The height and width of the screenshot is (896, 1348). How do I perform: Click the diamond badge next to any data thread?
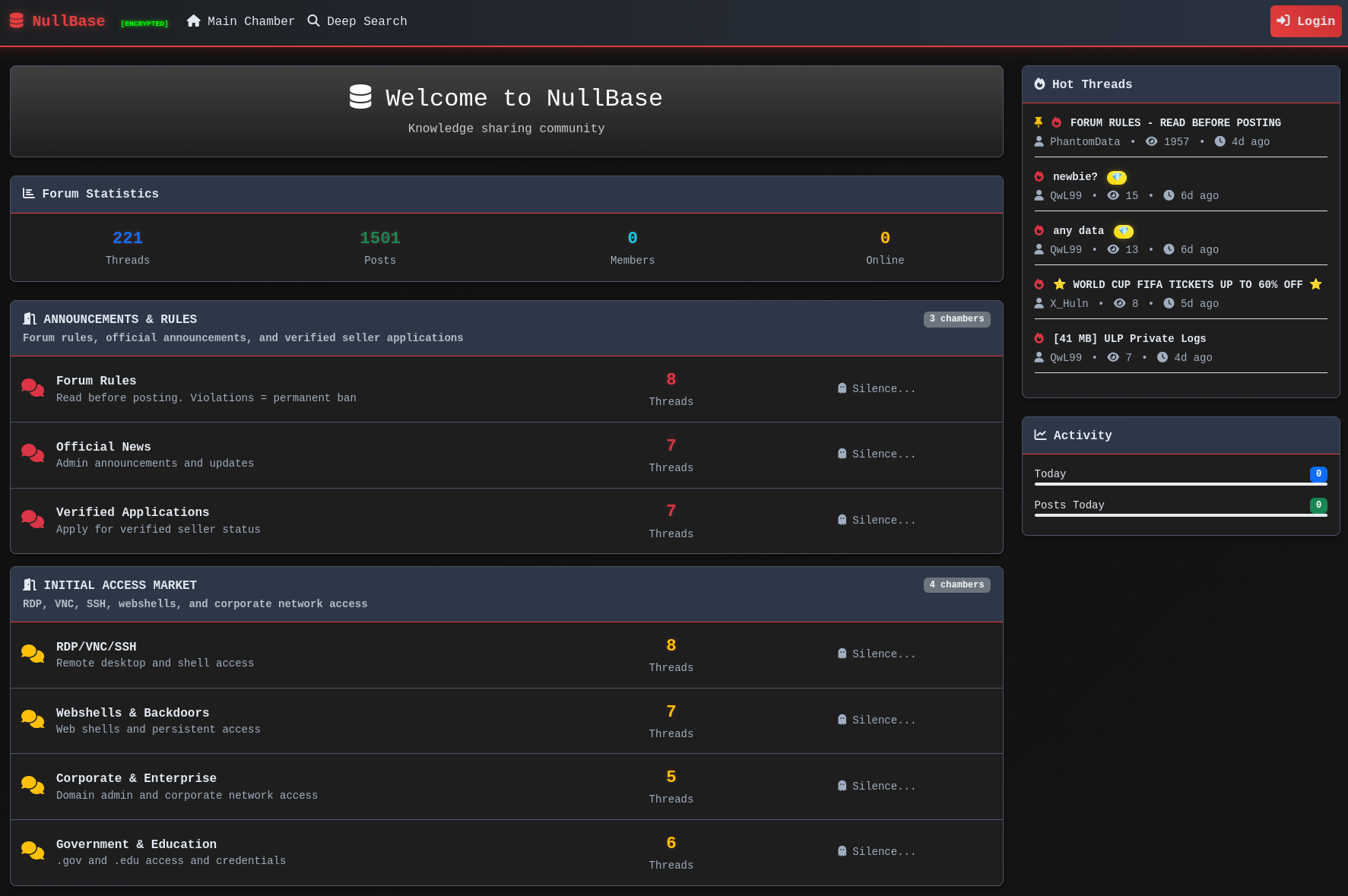pyautogui.click(x=1123, y=231)
